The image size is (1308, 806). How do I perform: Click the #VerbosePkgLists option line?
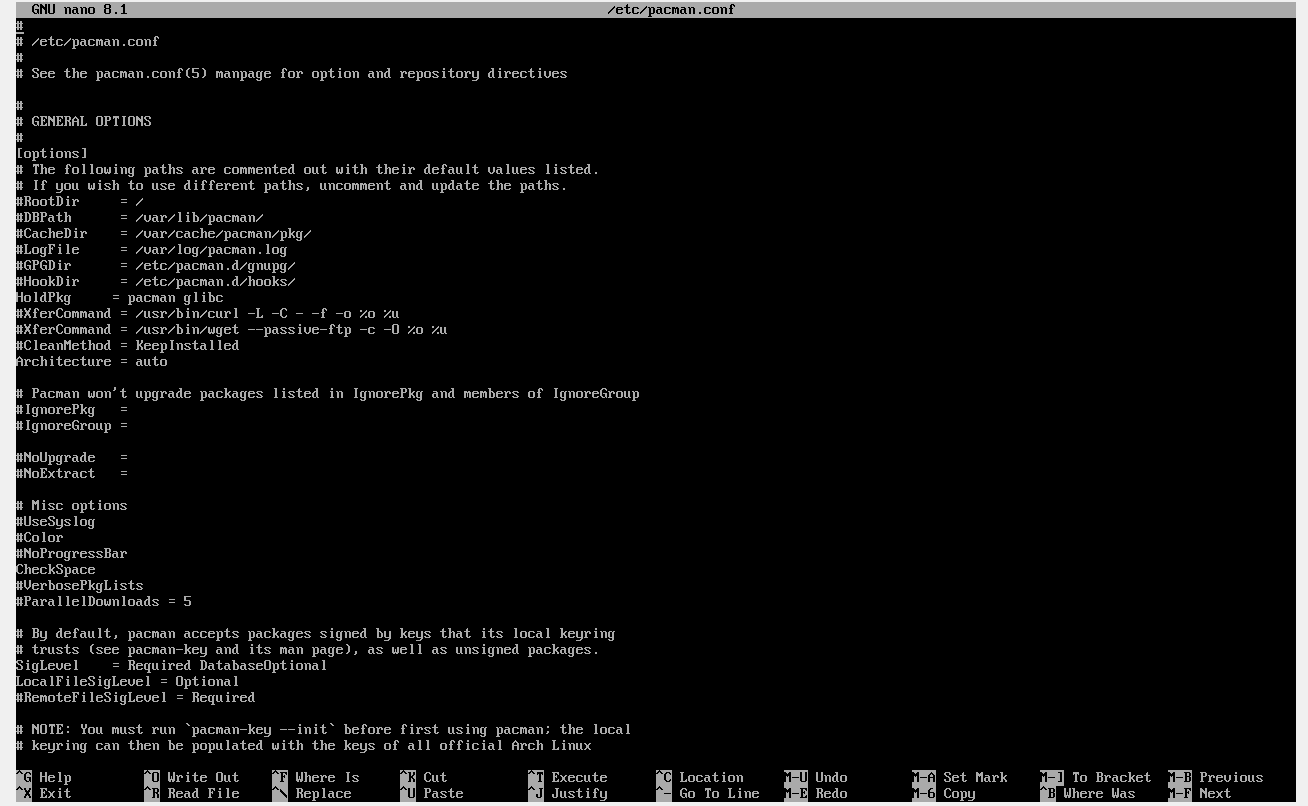click(x=79, y=585)
